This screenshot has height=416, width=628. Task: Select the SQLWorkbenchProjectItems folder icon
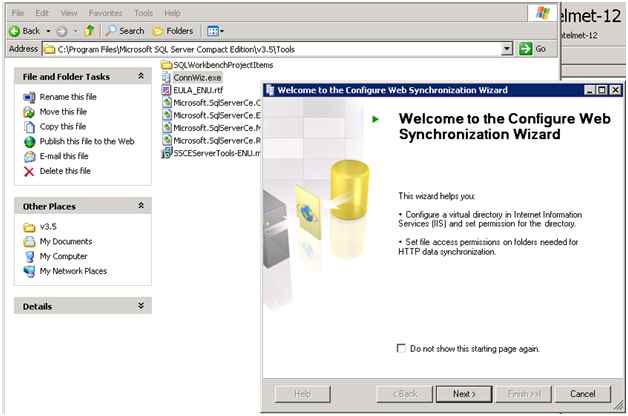[x=166, y=65]
